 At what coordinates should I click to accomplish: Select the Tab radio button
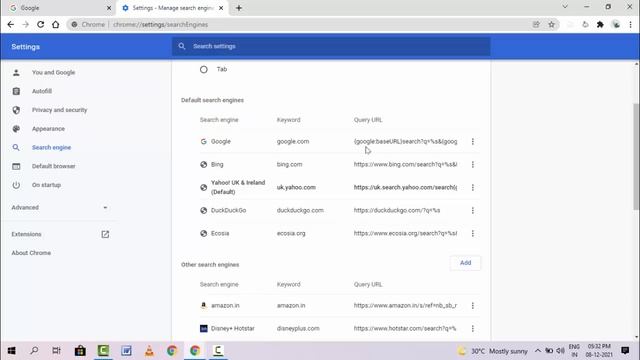point(204,69)
